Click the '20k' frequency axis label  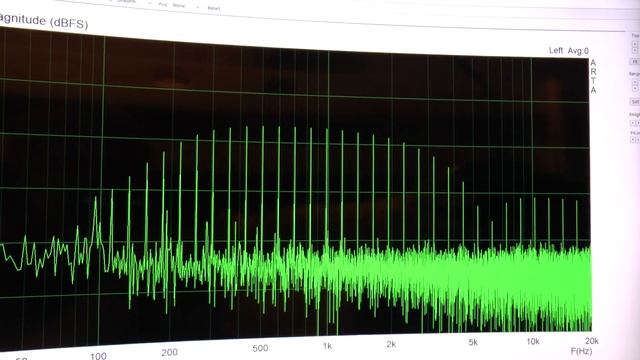[591, 341]
